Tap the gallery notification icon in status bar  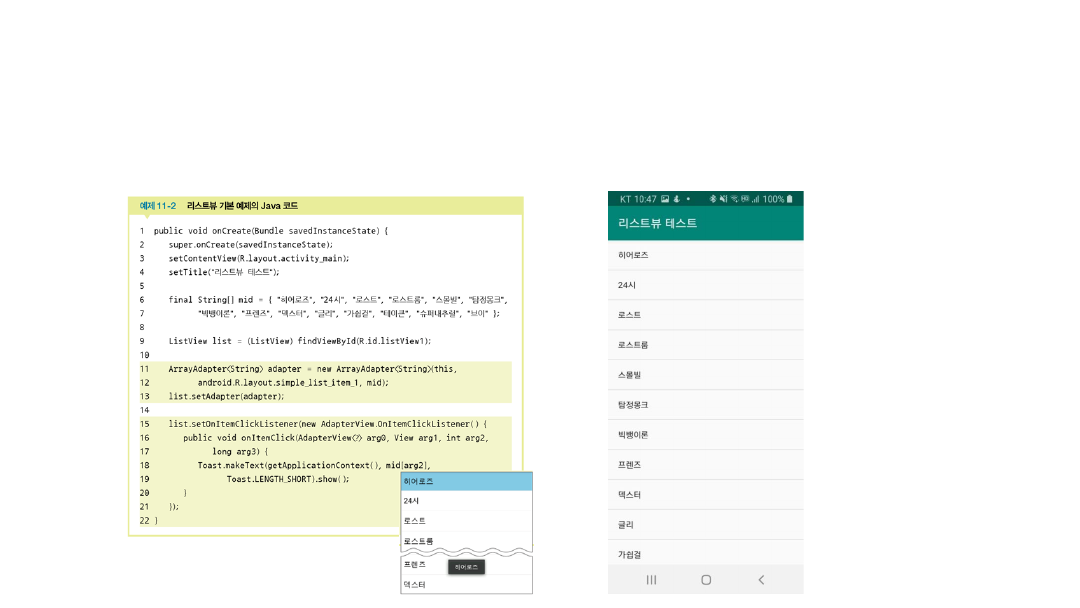tap(665, 199)
